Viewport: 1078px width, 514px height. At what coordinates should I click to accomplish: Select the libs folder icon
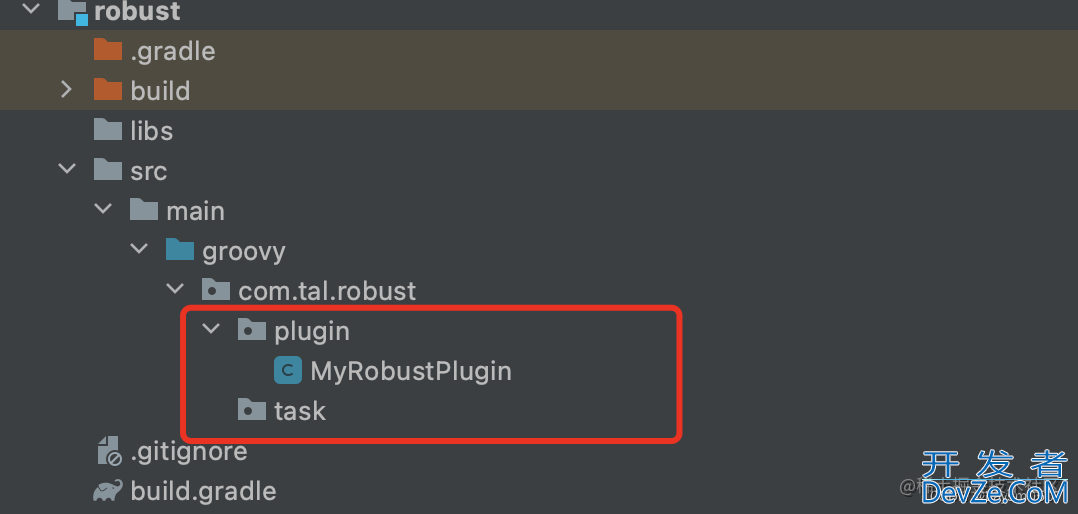coord(107,130)
